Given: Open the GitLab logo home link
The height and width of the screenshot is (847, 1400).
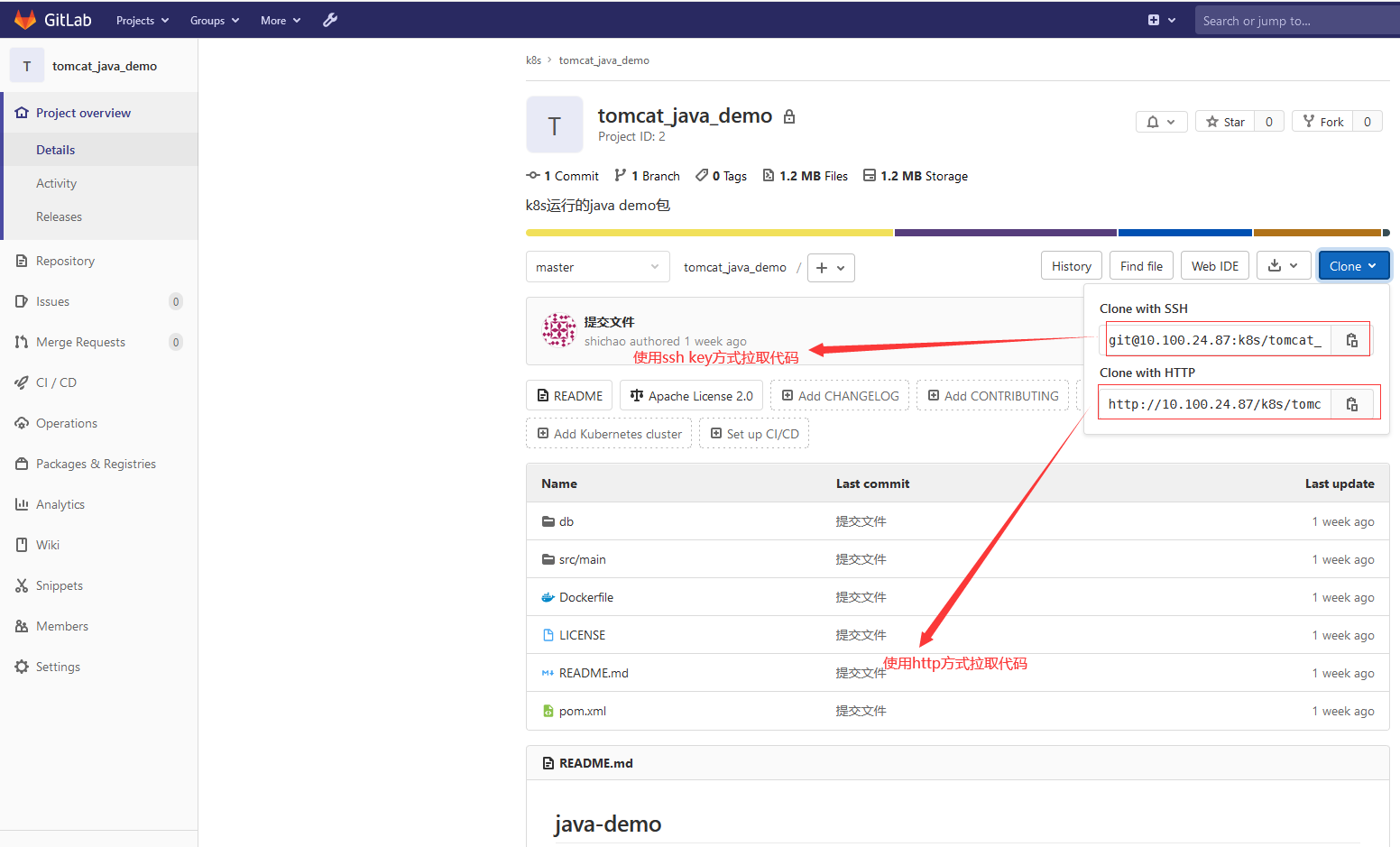Looking at the screenshot, I should 53,20.
